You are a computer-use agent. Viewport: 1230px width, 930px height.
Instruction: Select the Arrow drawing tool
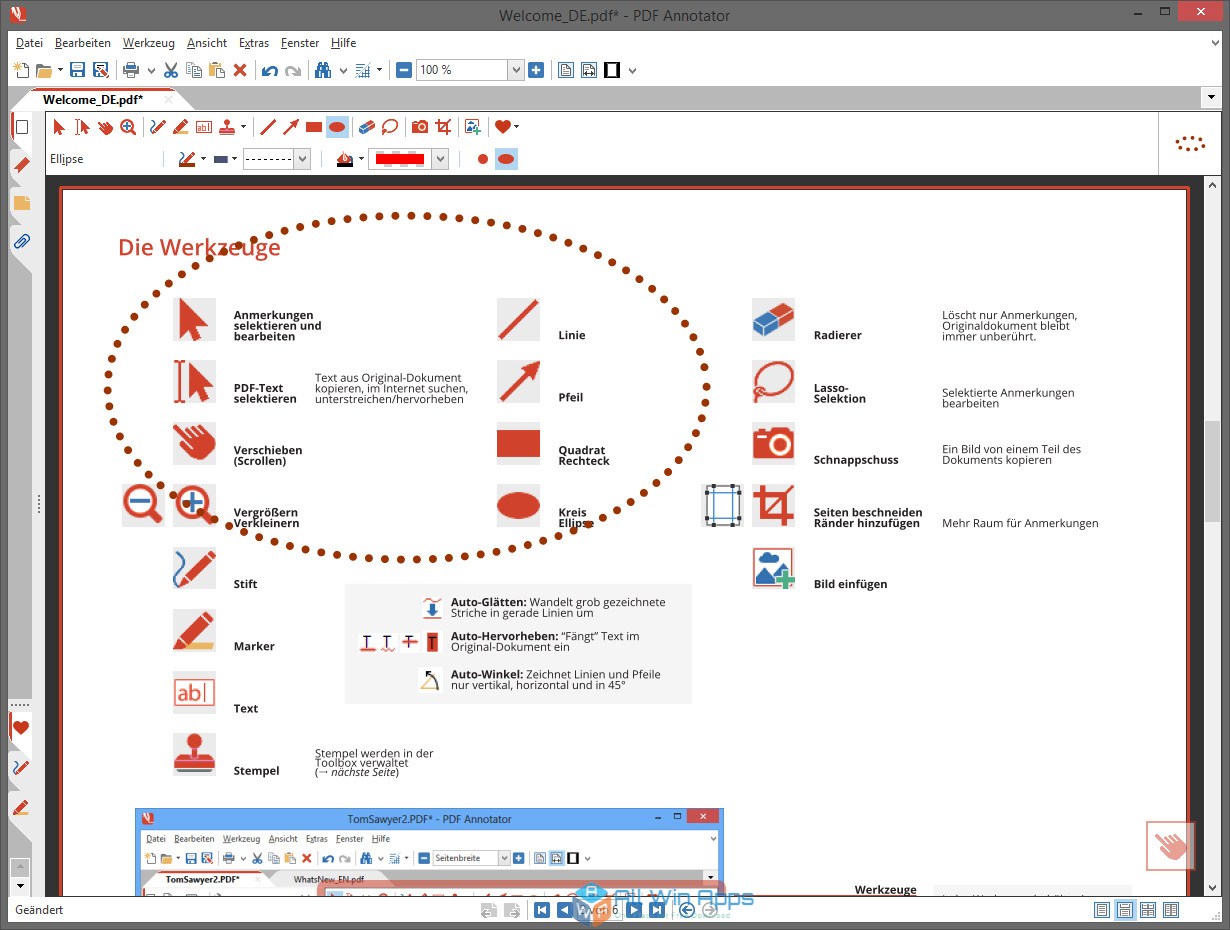point(291,127)
